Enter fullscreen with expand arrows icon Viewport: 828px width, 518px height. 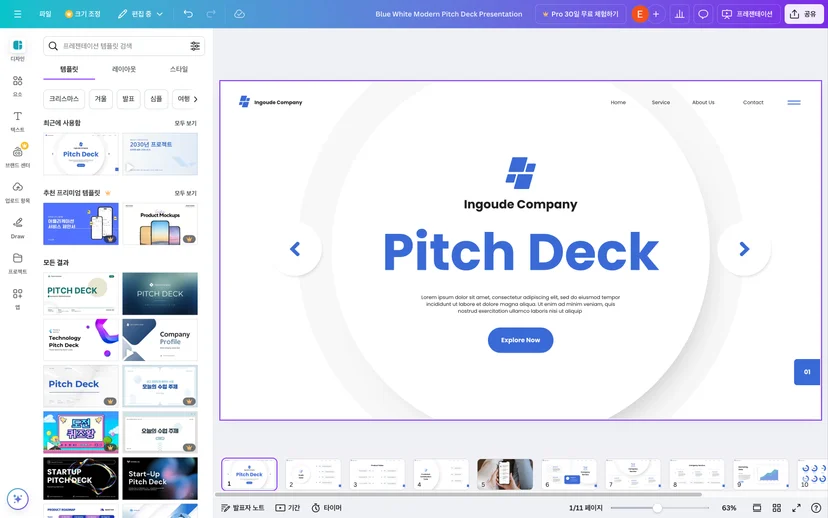pyautogui.click(x=796, y=507)
